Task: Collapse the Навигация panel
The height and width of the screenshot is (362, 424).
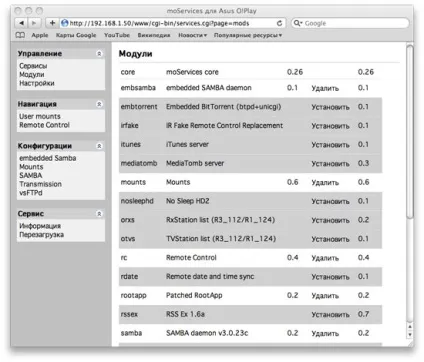Action: point(99,104)
